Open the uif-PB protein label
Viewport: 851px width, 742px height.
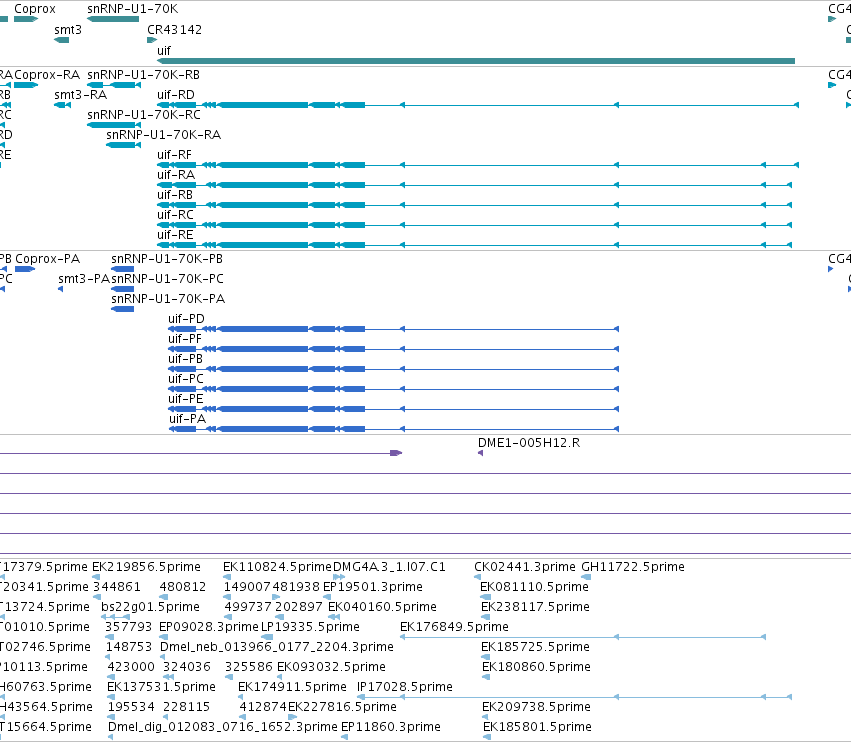tap(185, 359)
